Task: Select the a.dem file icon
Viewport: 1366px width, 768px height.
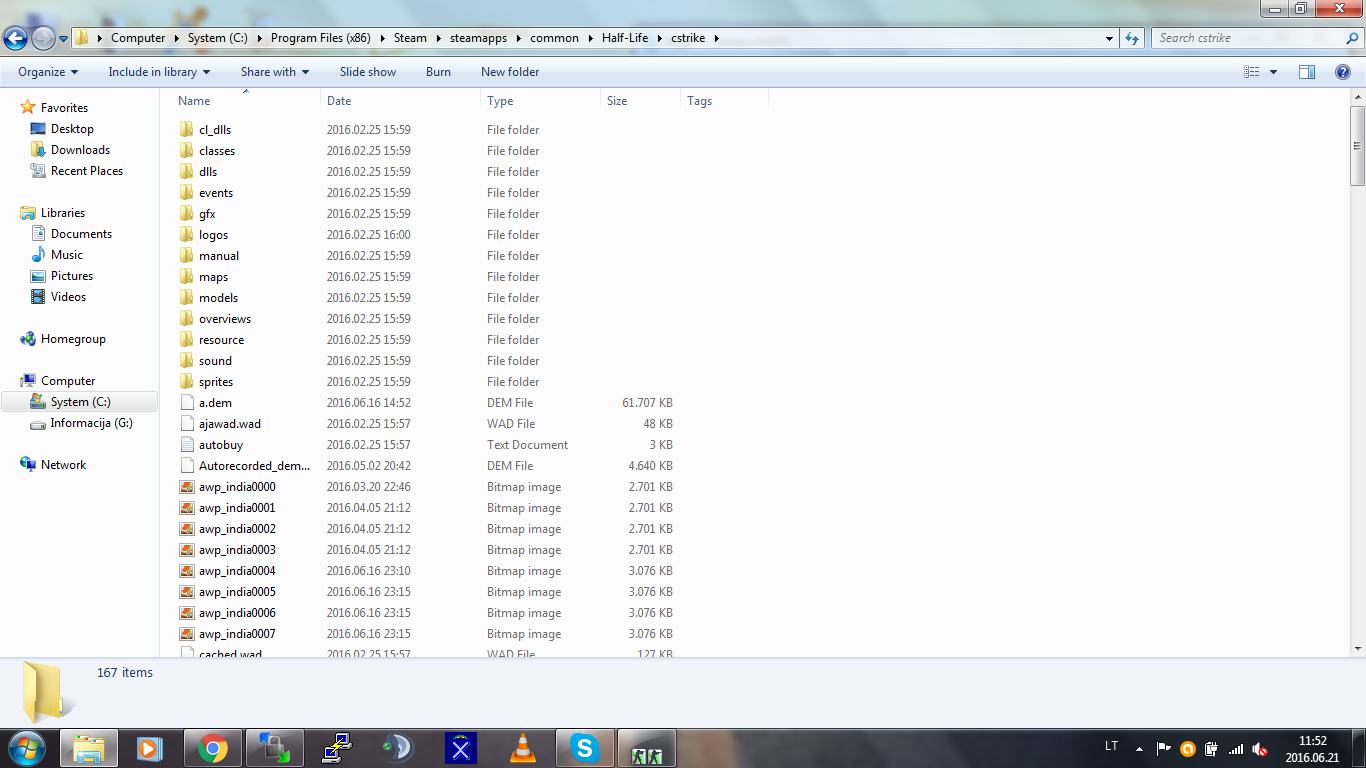Action: coord(187,403)
